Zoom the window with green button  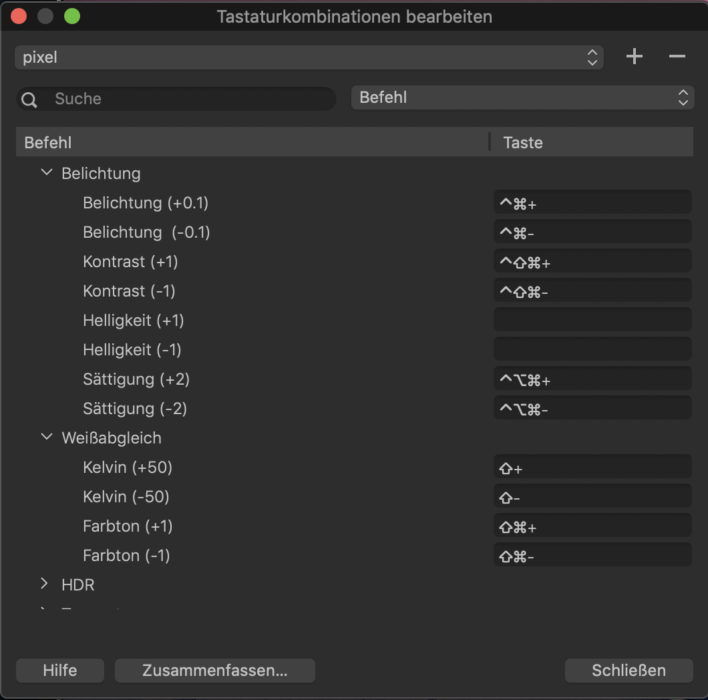tap(72, 16)
